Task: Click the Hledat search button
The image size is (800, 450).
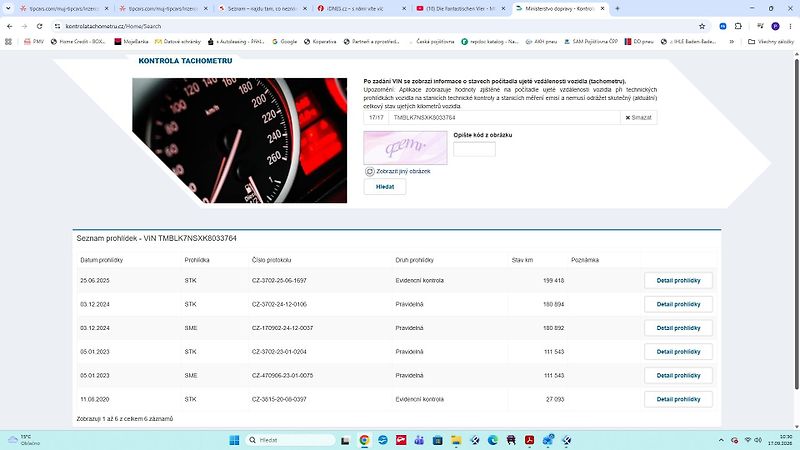Action: (x=385, y=187)
